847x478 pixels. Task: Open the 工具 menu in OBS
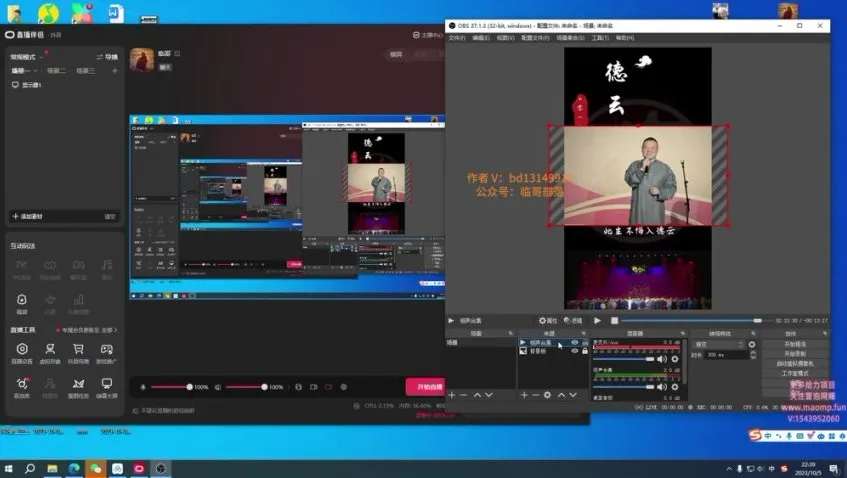point(599,37)
